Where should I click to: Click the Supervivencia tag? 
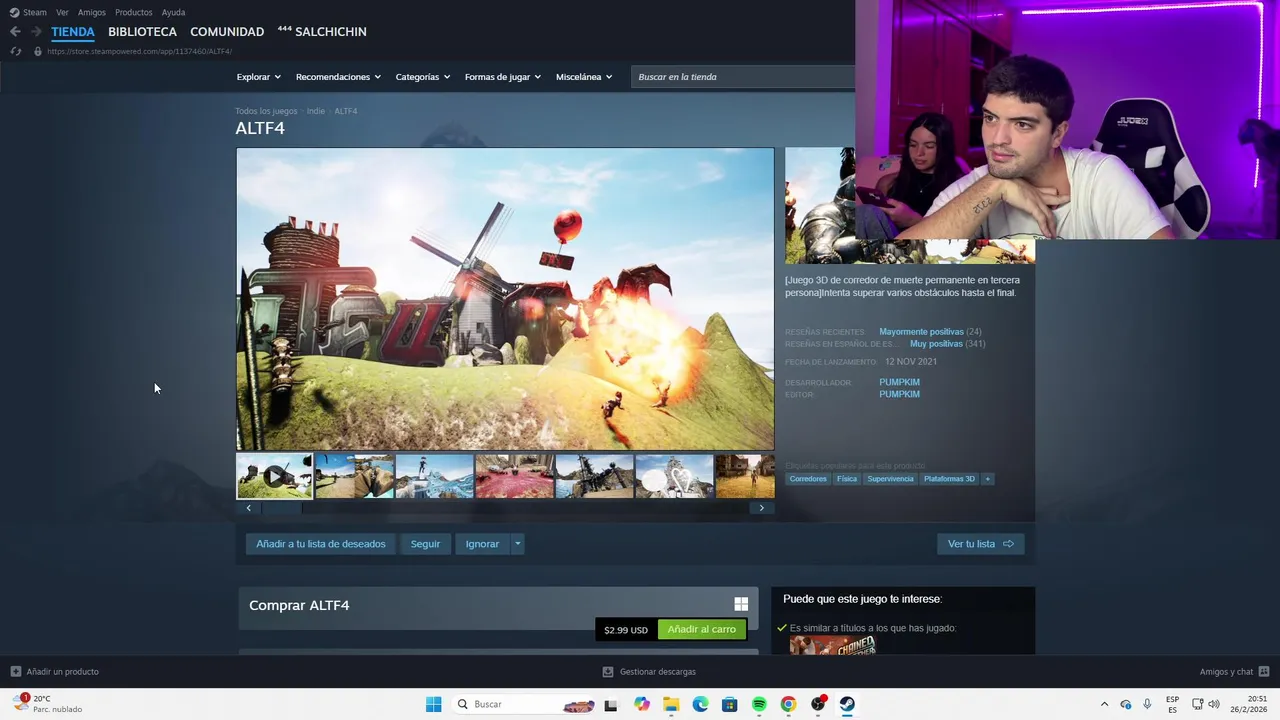click(x=890, y=479)
